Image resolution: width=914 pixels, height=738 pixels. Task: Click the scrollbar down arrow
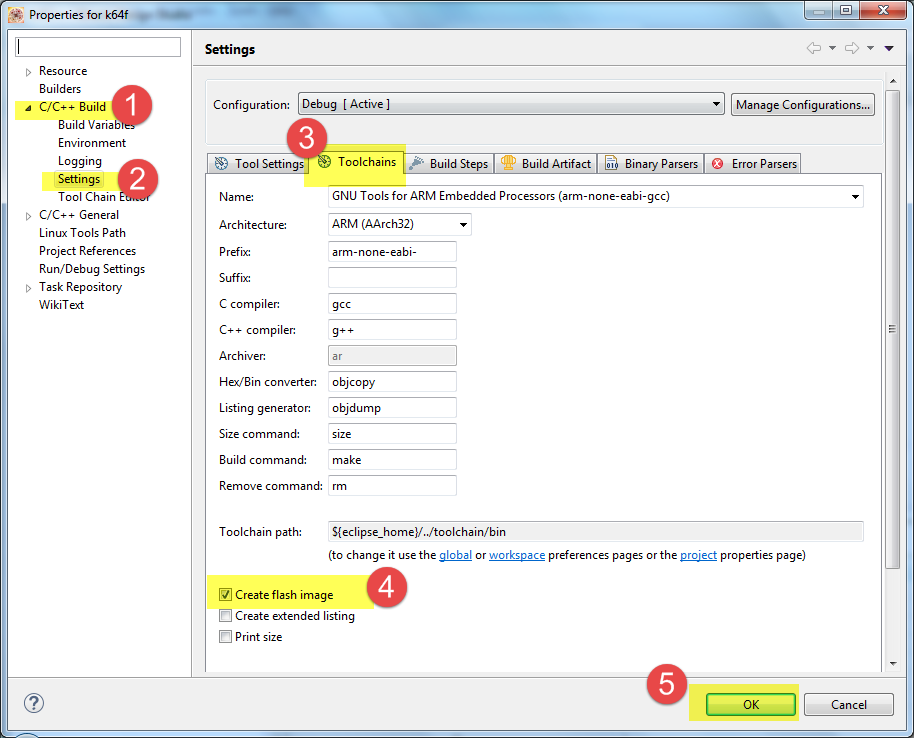pyautogui.click(x=892, y=663)
